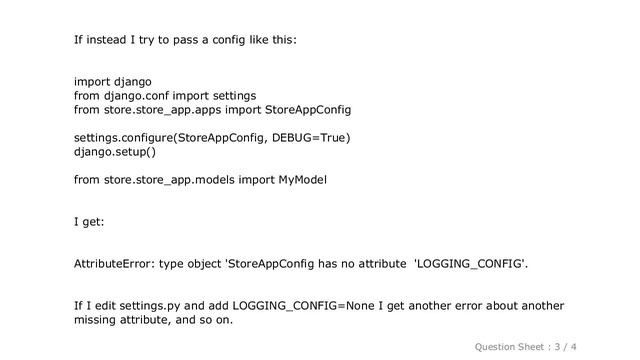Click the word 'AttributeError:'
Viewport: 640px width, 360px height.
point(114,264)
